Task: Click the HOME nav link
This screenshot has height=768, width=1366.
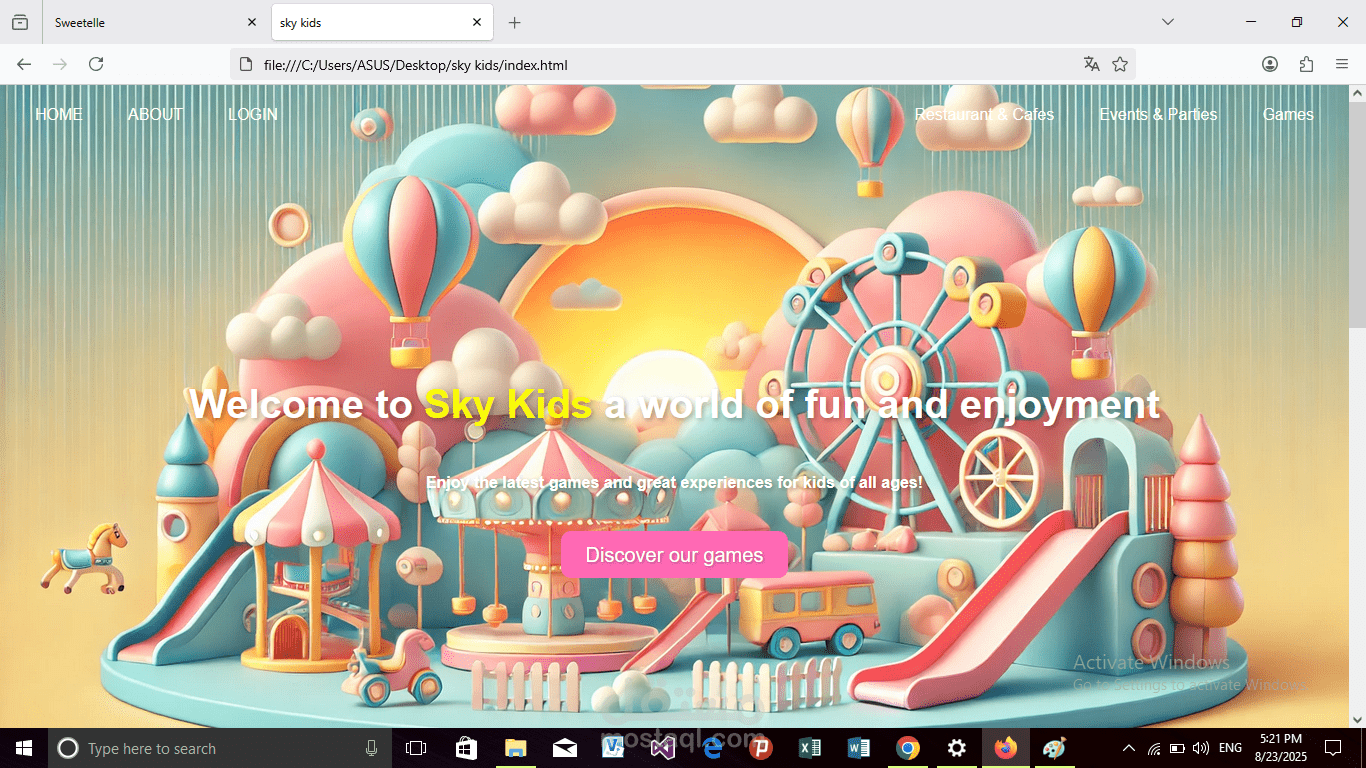Action: 59,114
